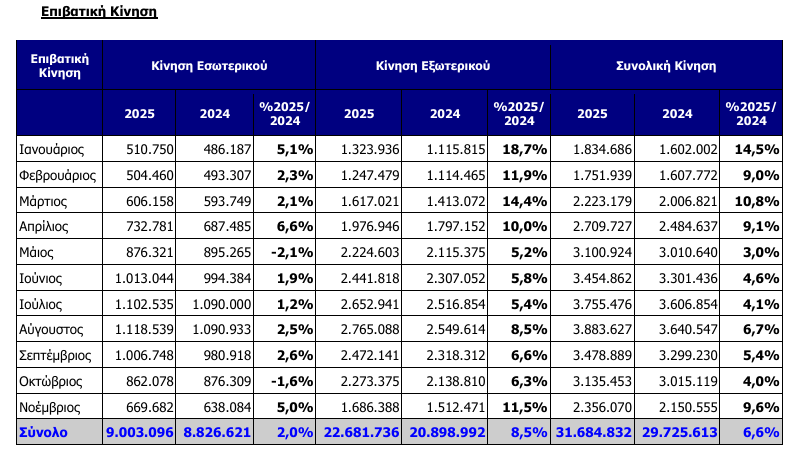Image resolution: width=793 pixels, height=458 pixels.
Task: Click the 18,7% cell for Ιανουάριος
Action: point(519,149)
